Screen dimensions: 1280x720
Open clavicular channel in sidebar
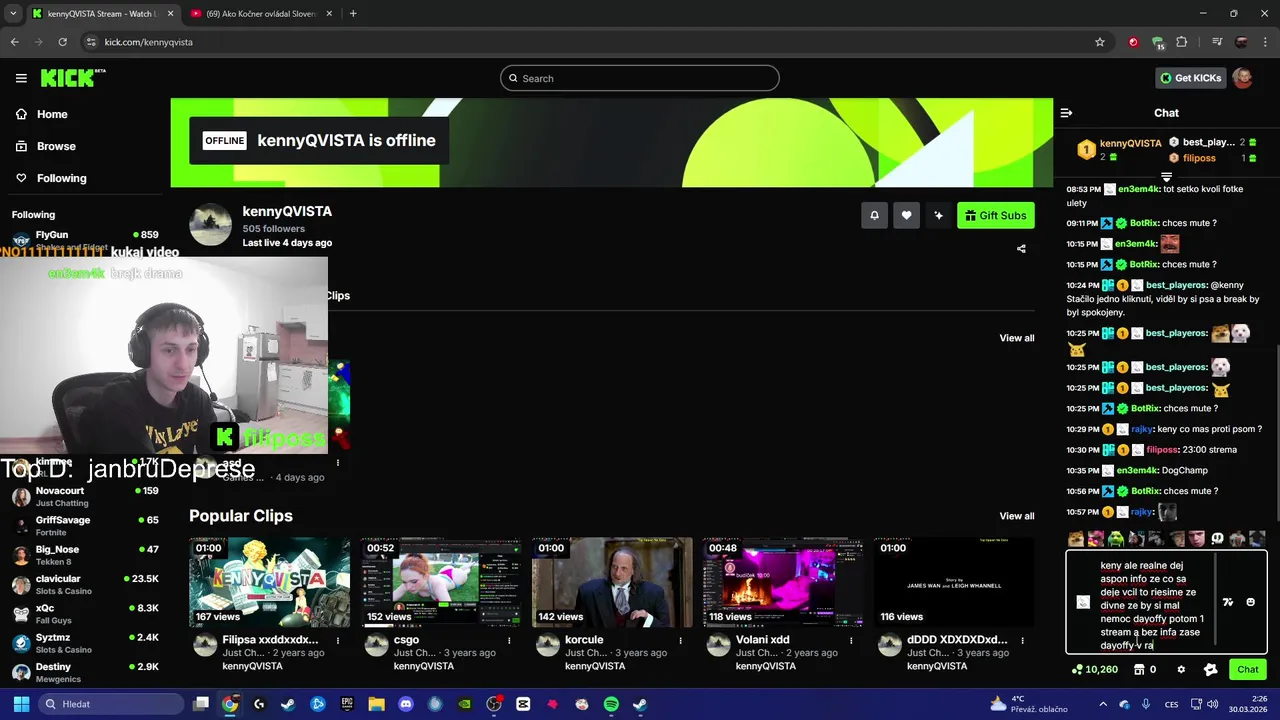[x=85, y=584]
